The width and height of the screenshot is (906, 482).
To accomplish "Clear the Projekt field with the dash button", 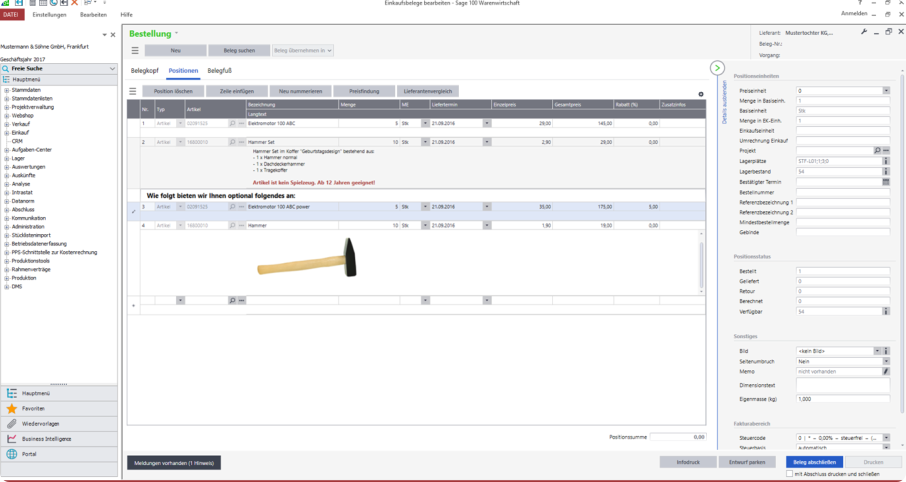I will click(886, 150).
